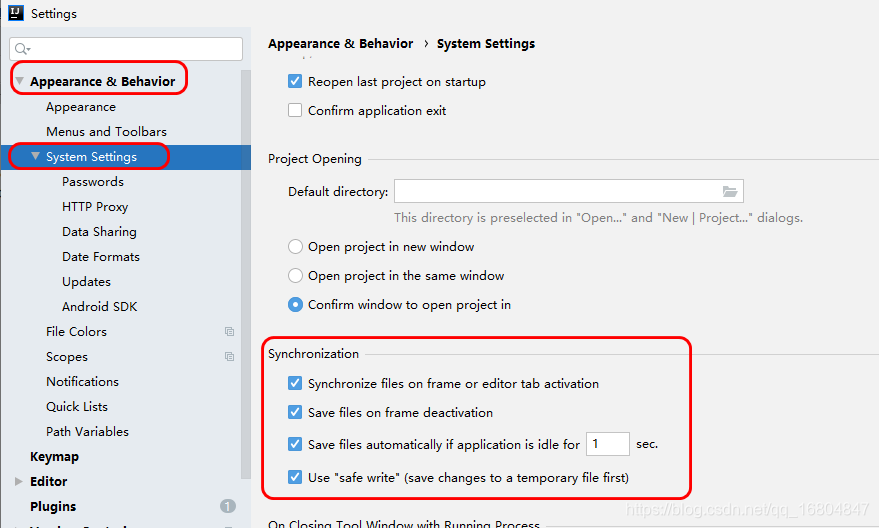Viewport: 879px width, 528px height.
Task: Open HTTP Proxy settings
Action: click(x=95, y=206)
